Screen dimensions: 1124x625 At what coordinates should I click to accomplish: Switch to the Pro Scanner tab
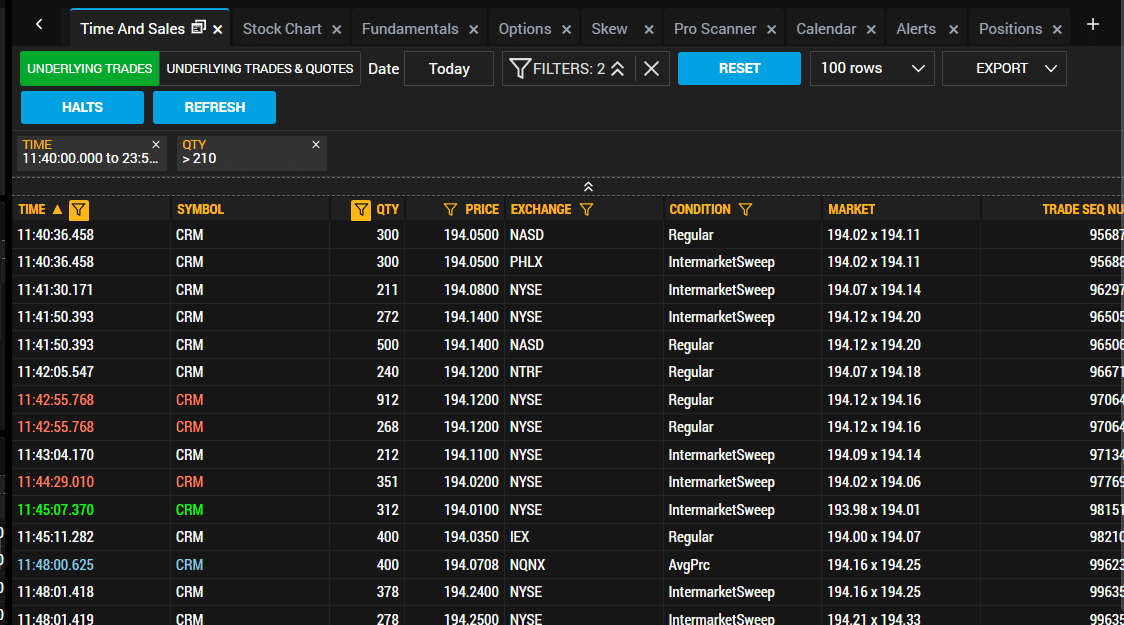coord(715,29)
